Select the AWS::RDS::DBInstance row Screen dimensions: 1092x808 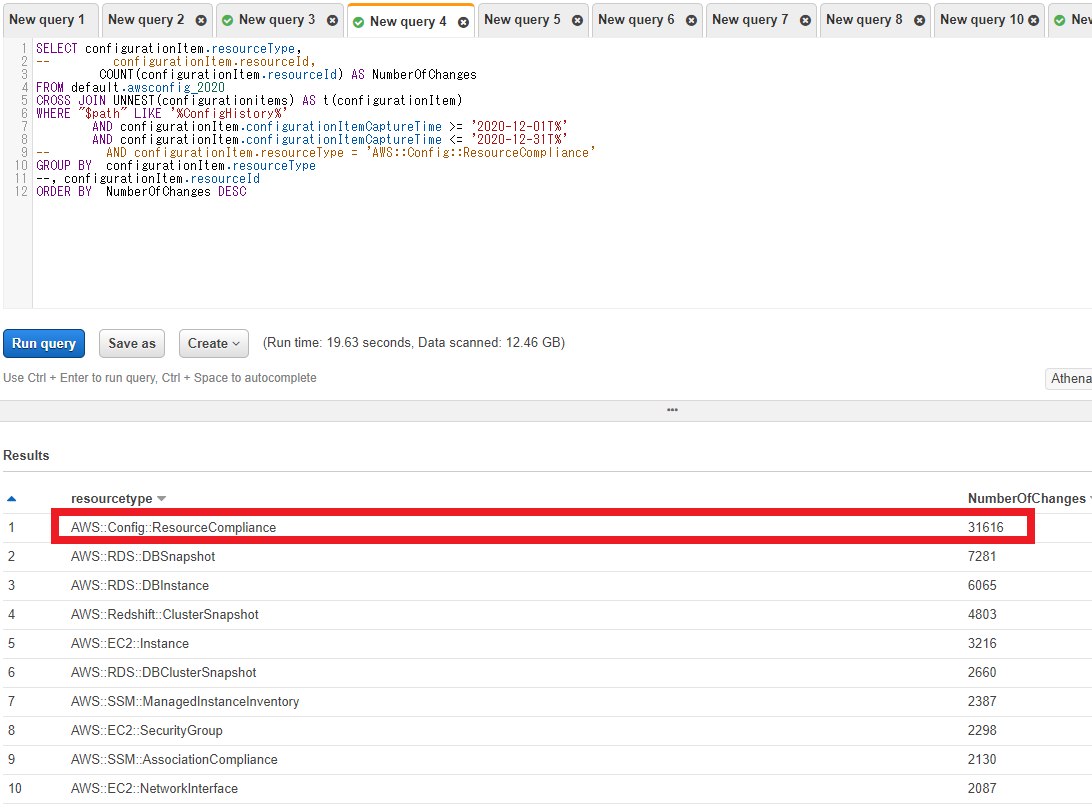[x=547, y=586]
